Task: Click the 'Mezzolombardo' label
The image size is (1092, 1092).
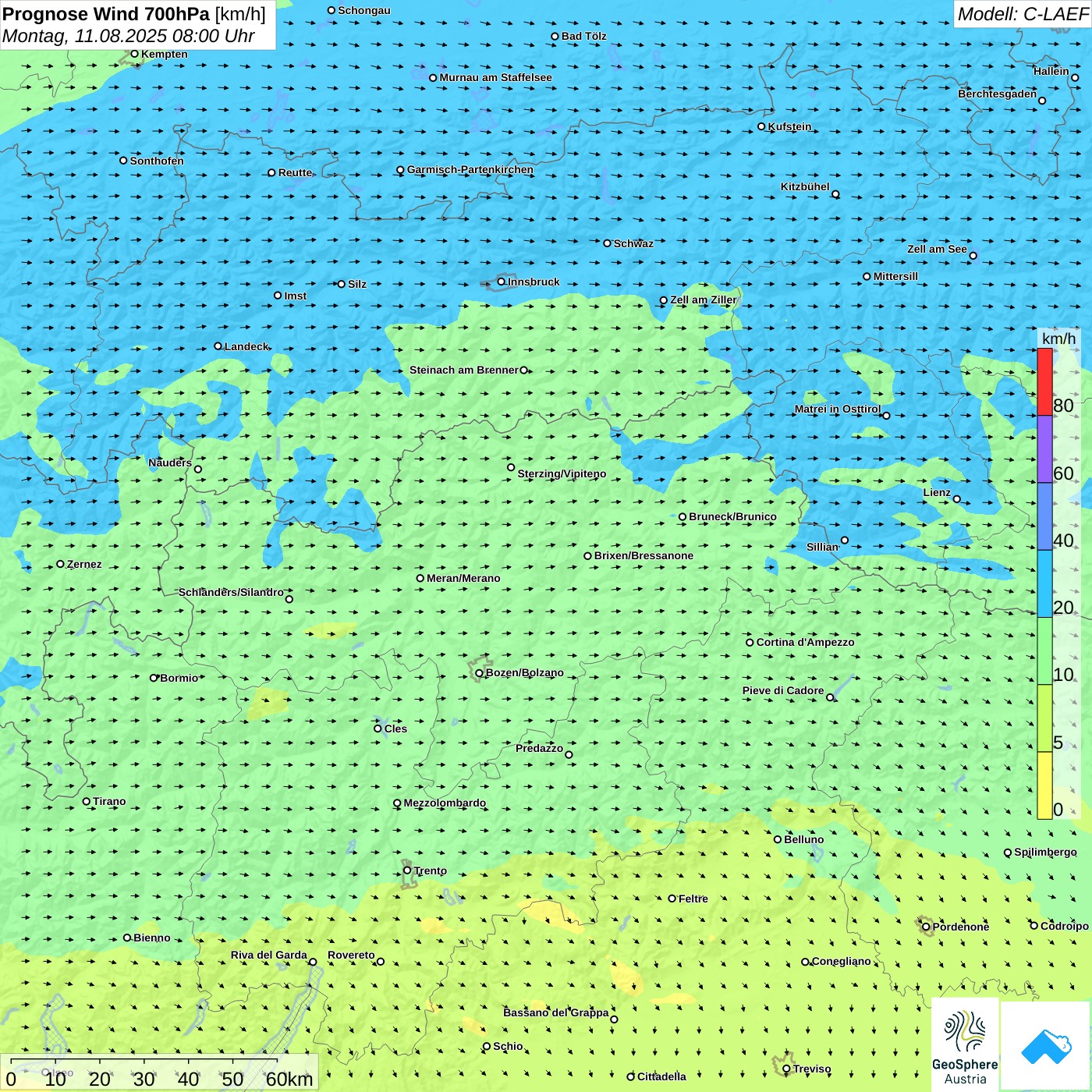Action: click(445, 803)
